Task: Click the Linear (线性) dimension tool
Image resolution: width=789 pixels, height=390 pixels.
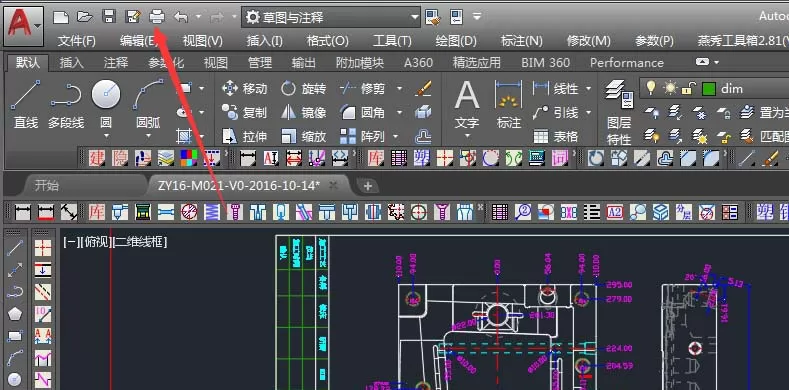Action: pyautogui.click(x=556, y=89)
